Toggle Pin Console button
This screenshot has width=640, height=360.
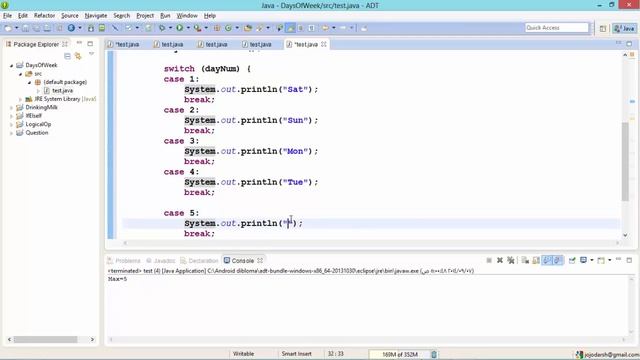point(572,260)
